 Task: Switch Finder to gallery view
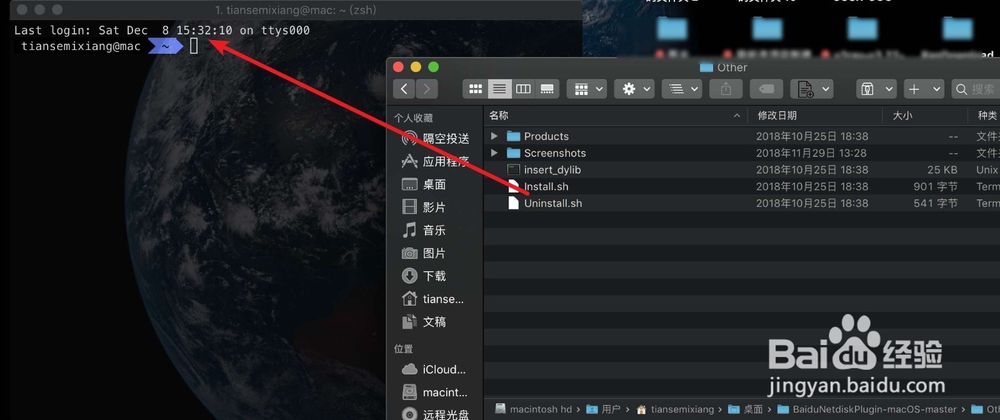point(547,89)
